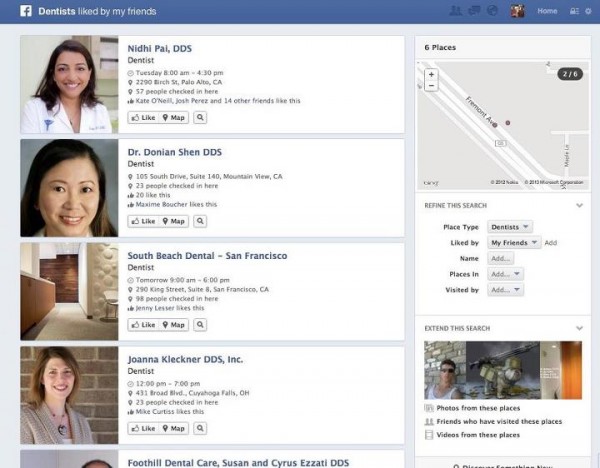Open South Beach Dental - San Francisco page
The width and height of the screenshot is (600, 468).
(x=207, y=256)
